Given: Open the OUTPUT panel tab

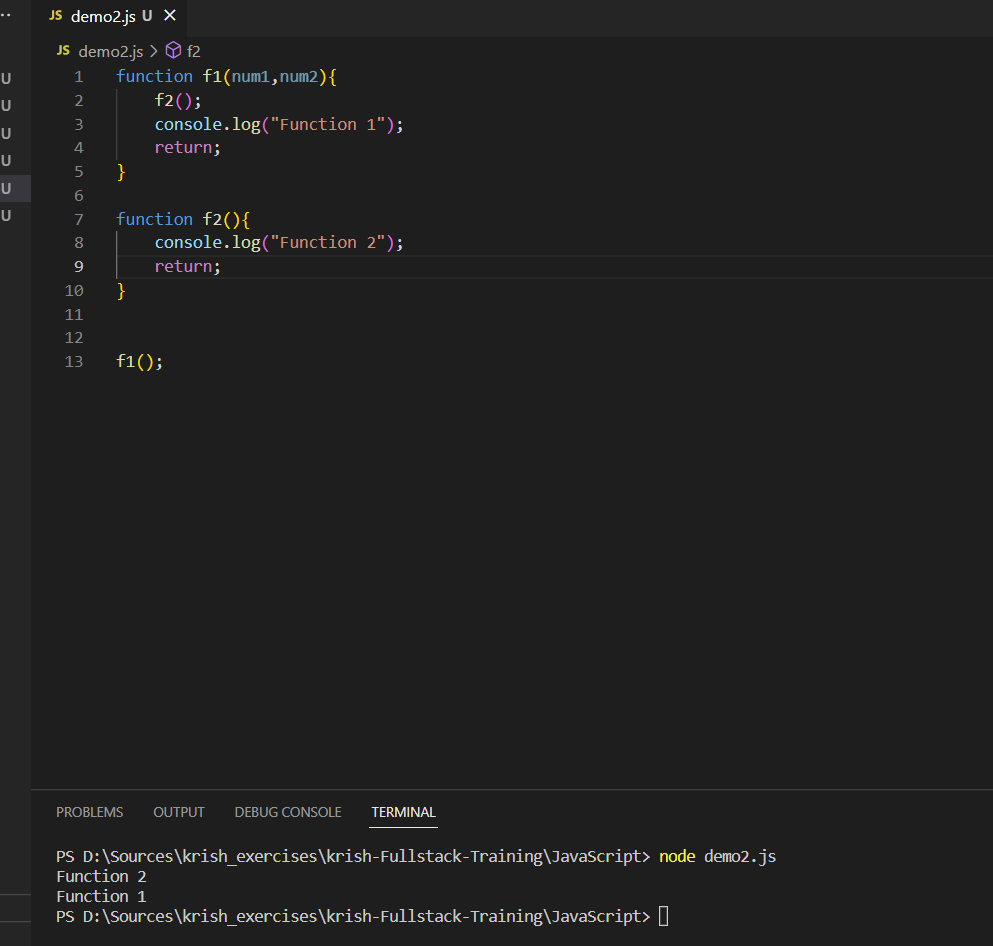Looking at the screenshot, I should click(178, 812).
